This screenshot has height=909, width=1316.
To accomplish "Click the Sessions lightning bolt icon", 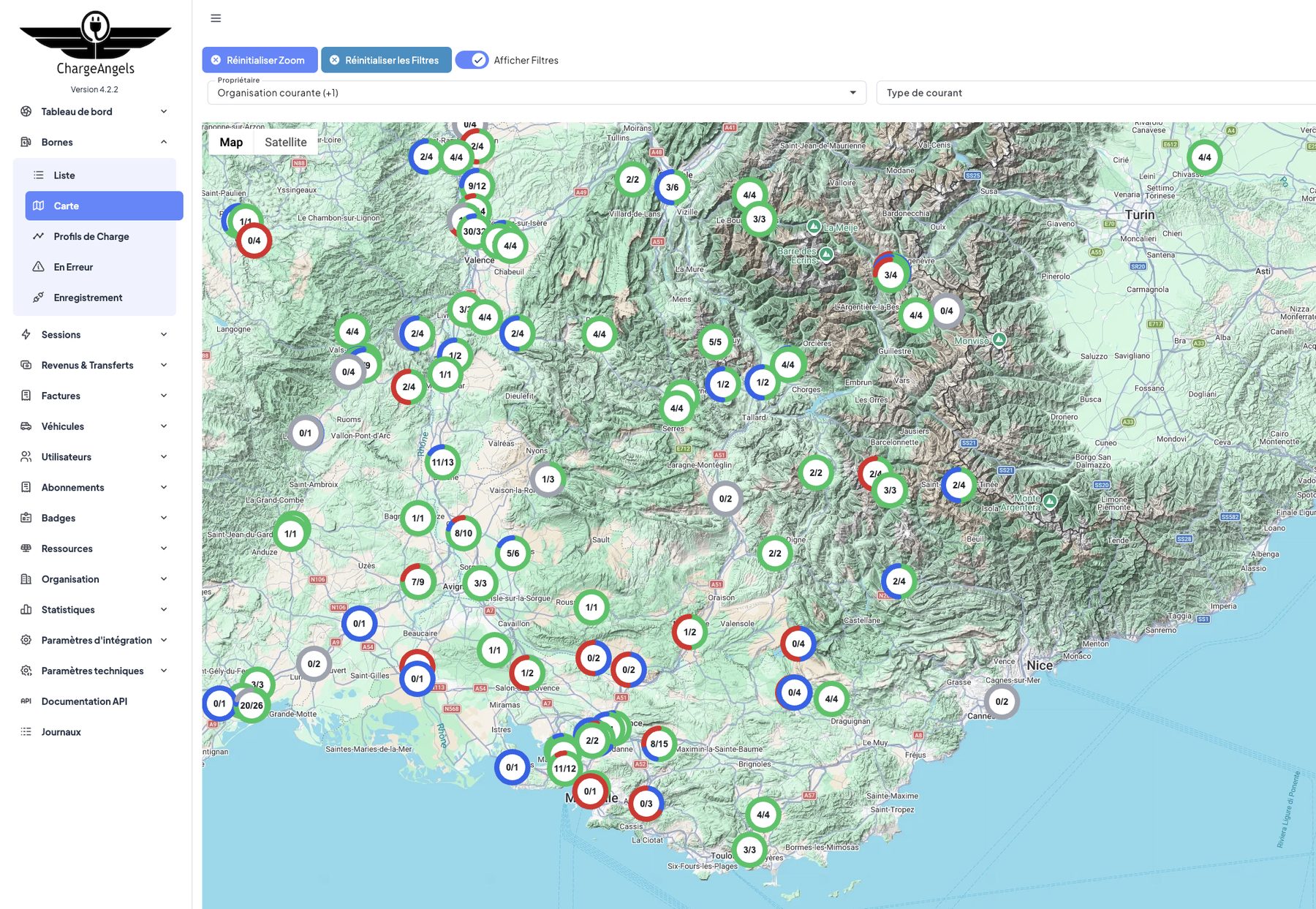I will (26, 334).
